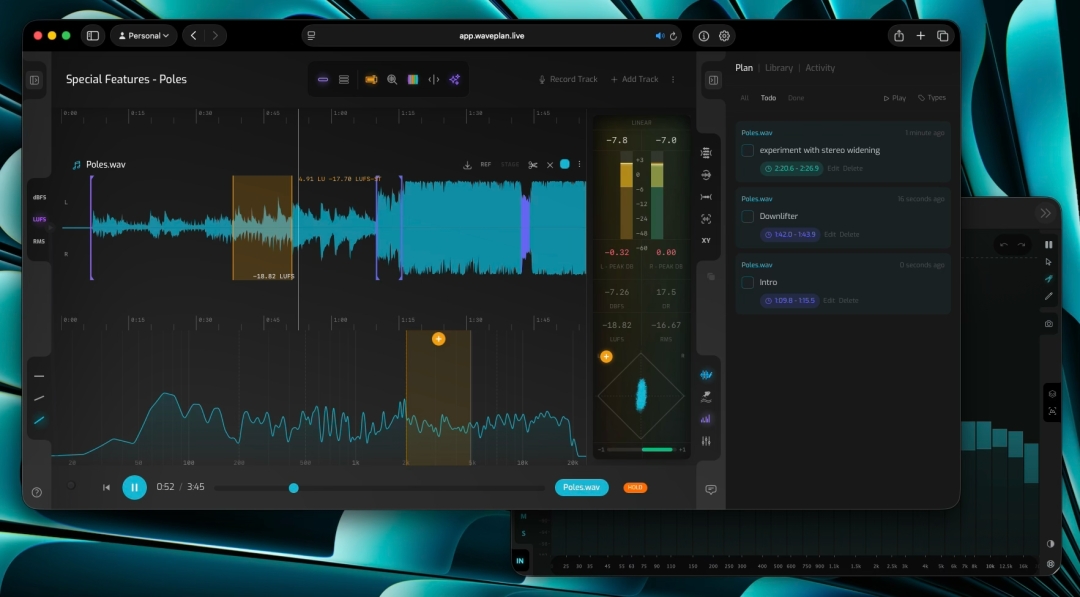Screen dimensions: 1080x597
Task: Click the Poles.wav blue track color swatch
Action: click(565, 164)
